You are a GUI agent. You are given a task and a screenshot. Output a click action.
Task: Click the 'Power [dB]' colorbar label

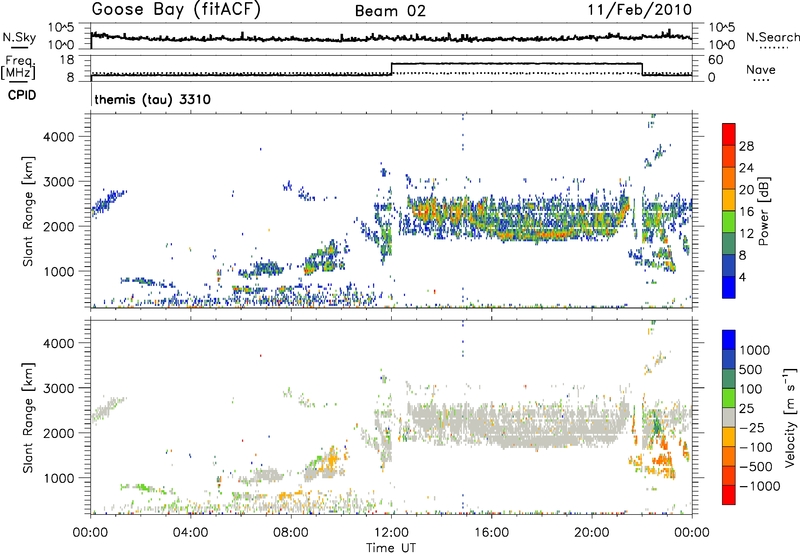point(763,211)
